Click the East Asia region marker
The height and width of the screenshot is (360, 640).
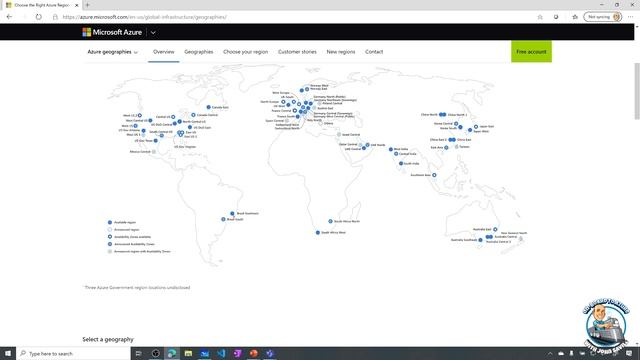[446, 148]
